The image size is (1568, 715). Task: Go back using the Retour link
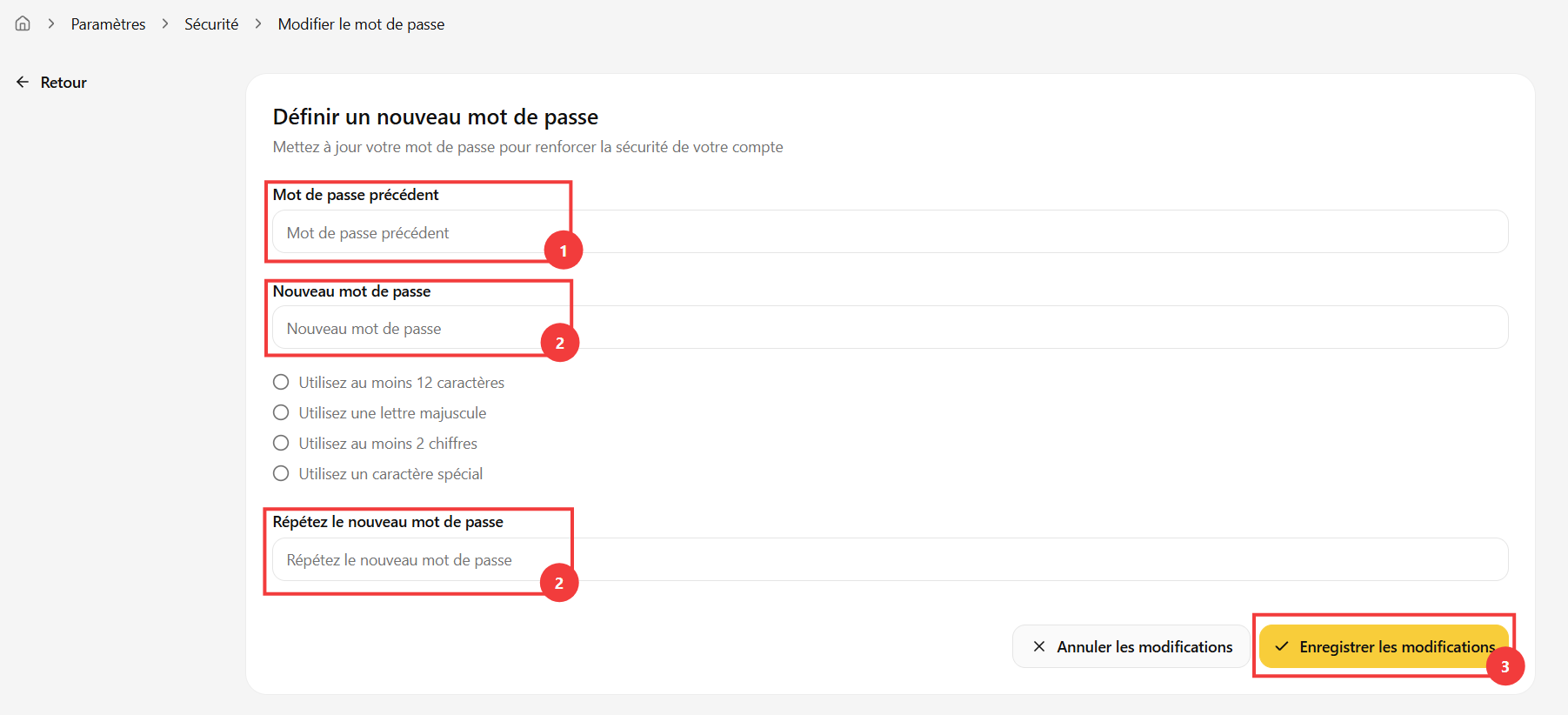[x=51, y=83]
